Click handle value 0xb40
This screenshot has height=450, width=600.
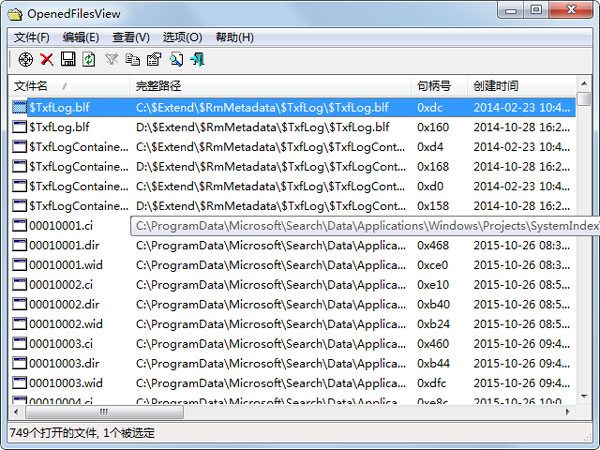(434, 304)
